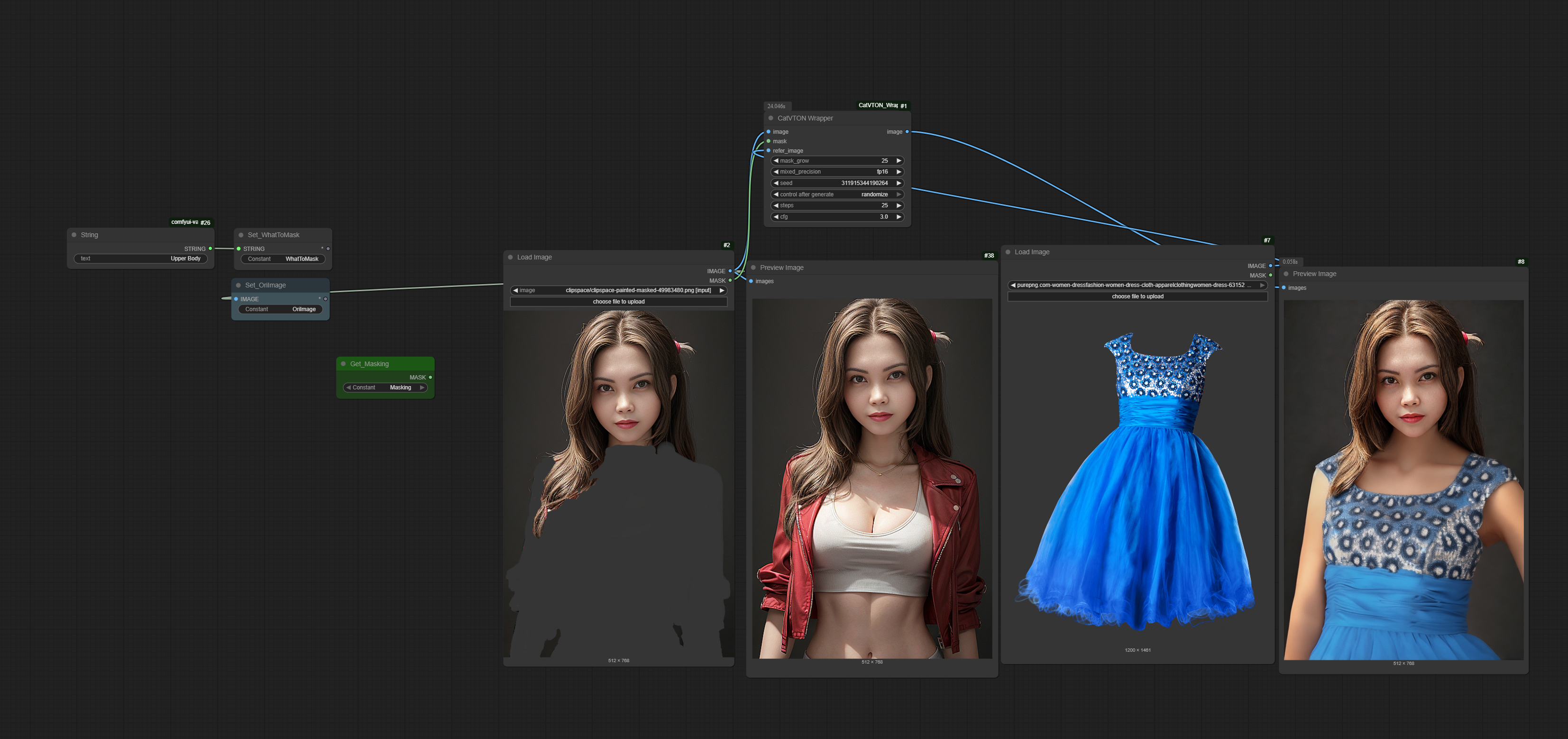Click the mask input socket on CatVTON Wrapper

click(769, 141)
